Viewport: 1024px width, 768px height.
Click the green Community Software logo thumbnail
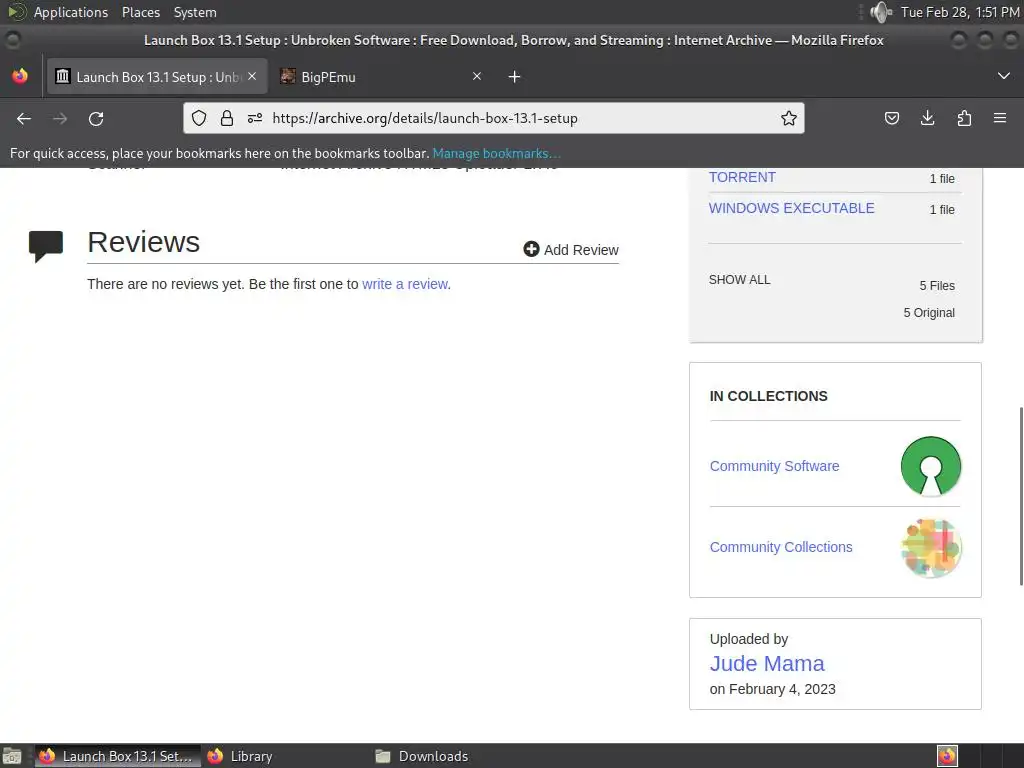pyautogui.click(x=931, y=466)
